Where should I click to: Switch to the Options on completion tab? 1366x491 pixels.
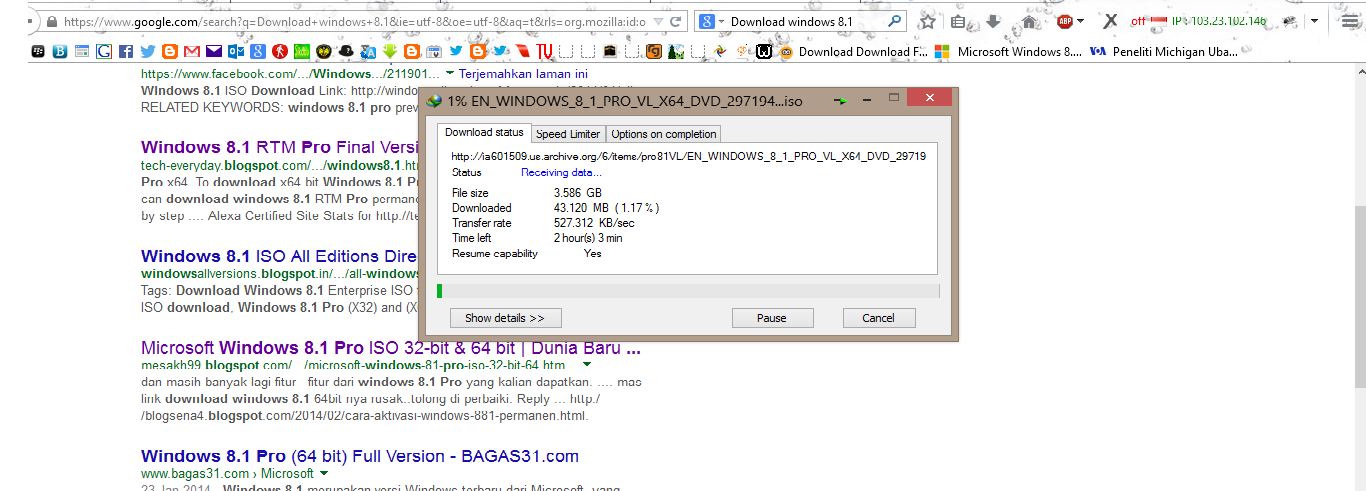[663, 134]
